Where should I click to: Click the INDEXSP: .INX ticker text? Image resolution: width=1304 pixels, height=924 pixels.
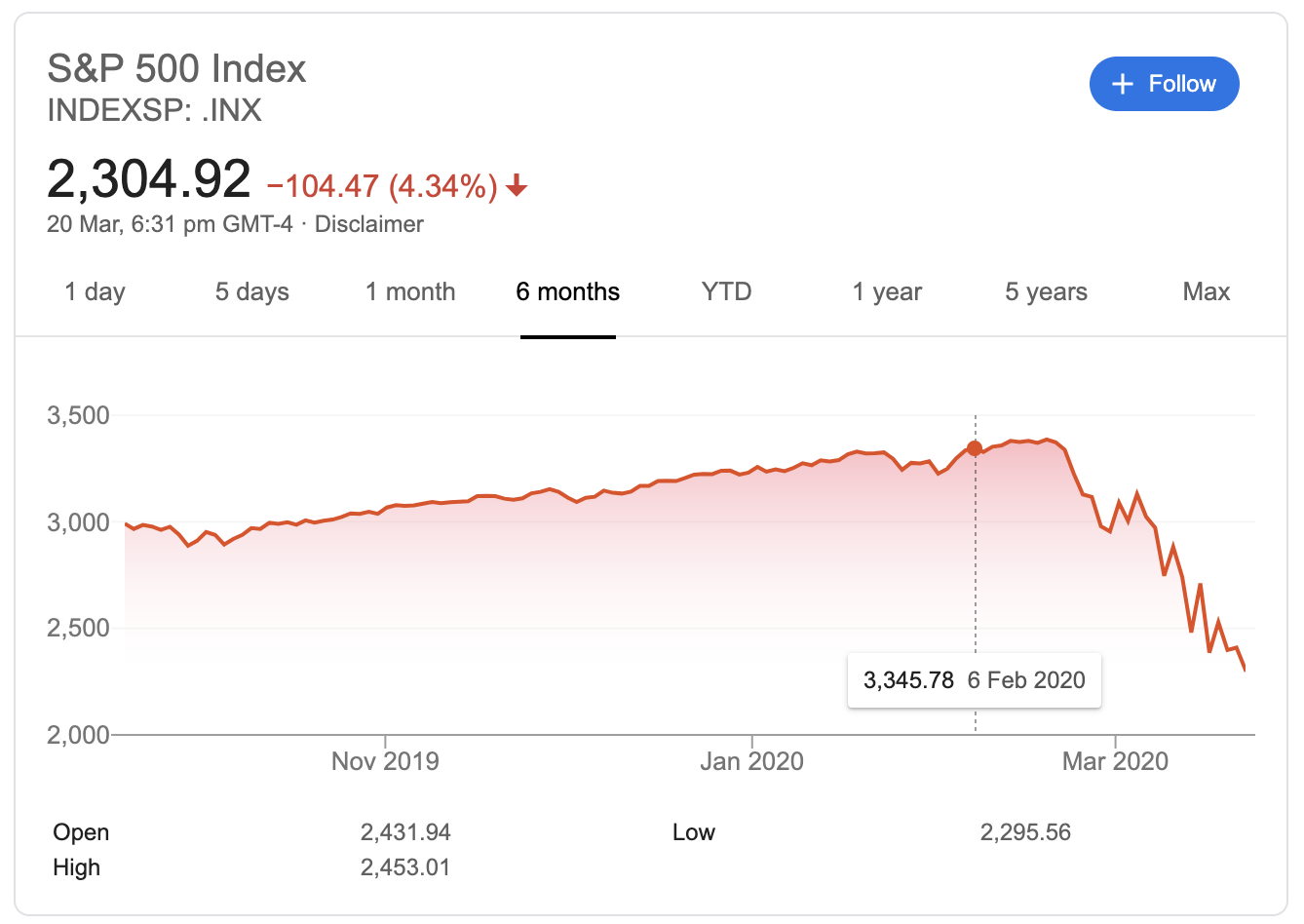tap(154, 110)
